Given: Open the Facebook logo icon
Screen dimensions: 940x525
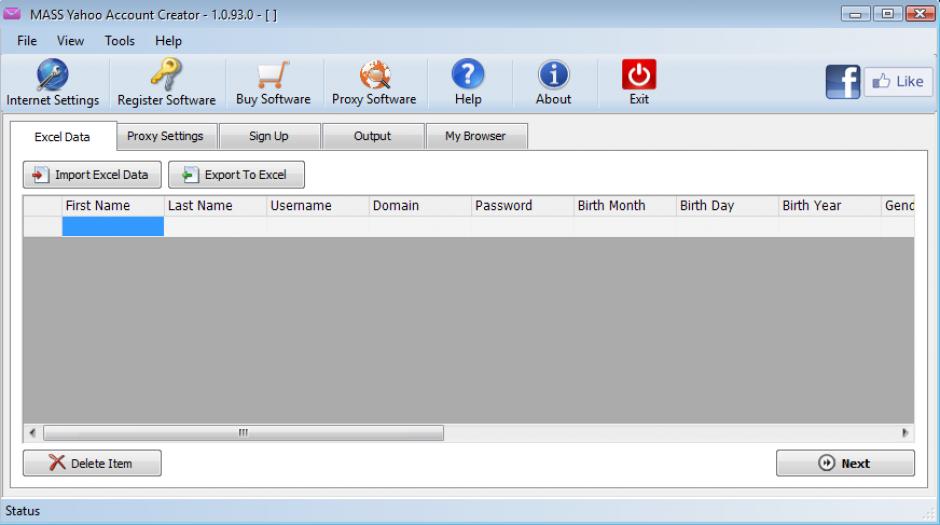Looking at the screenshot, I should pos(843,82).
